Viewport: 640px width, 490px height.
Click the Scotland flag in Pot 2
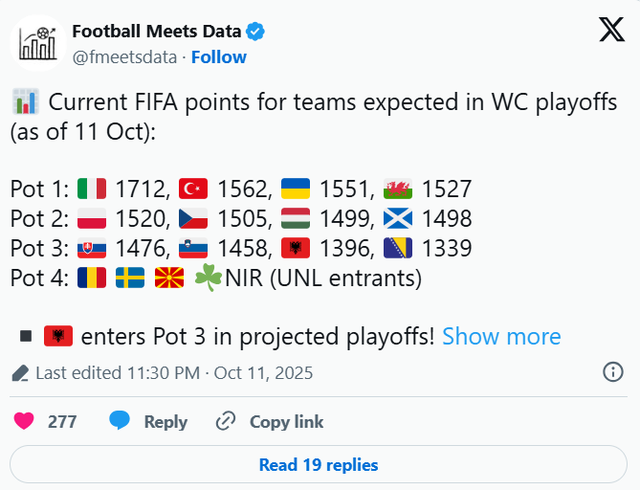coord(397,218)
